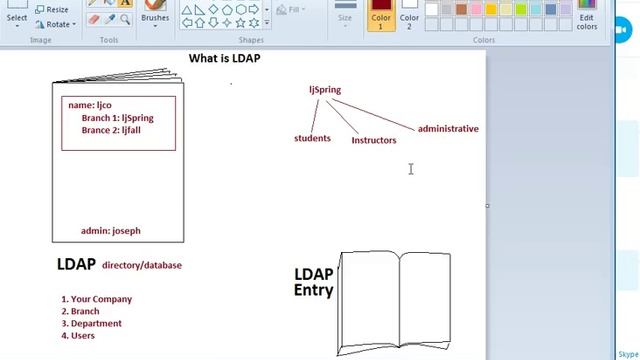
Task: Click the 'Instructors' label on canvas
Action: (374, 140)
